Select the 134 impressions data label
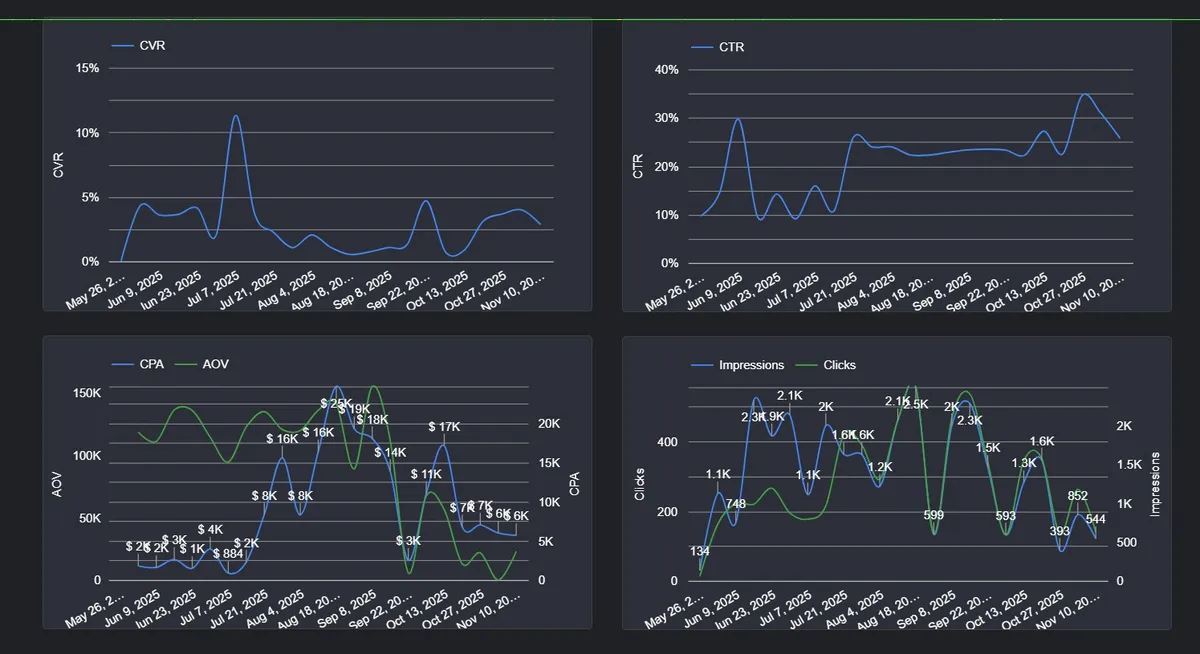 click(700, 551)
